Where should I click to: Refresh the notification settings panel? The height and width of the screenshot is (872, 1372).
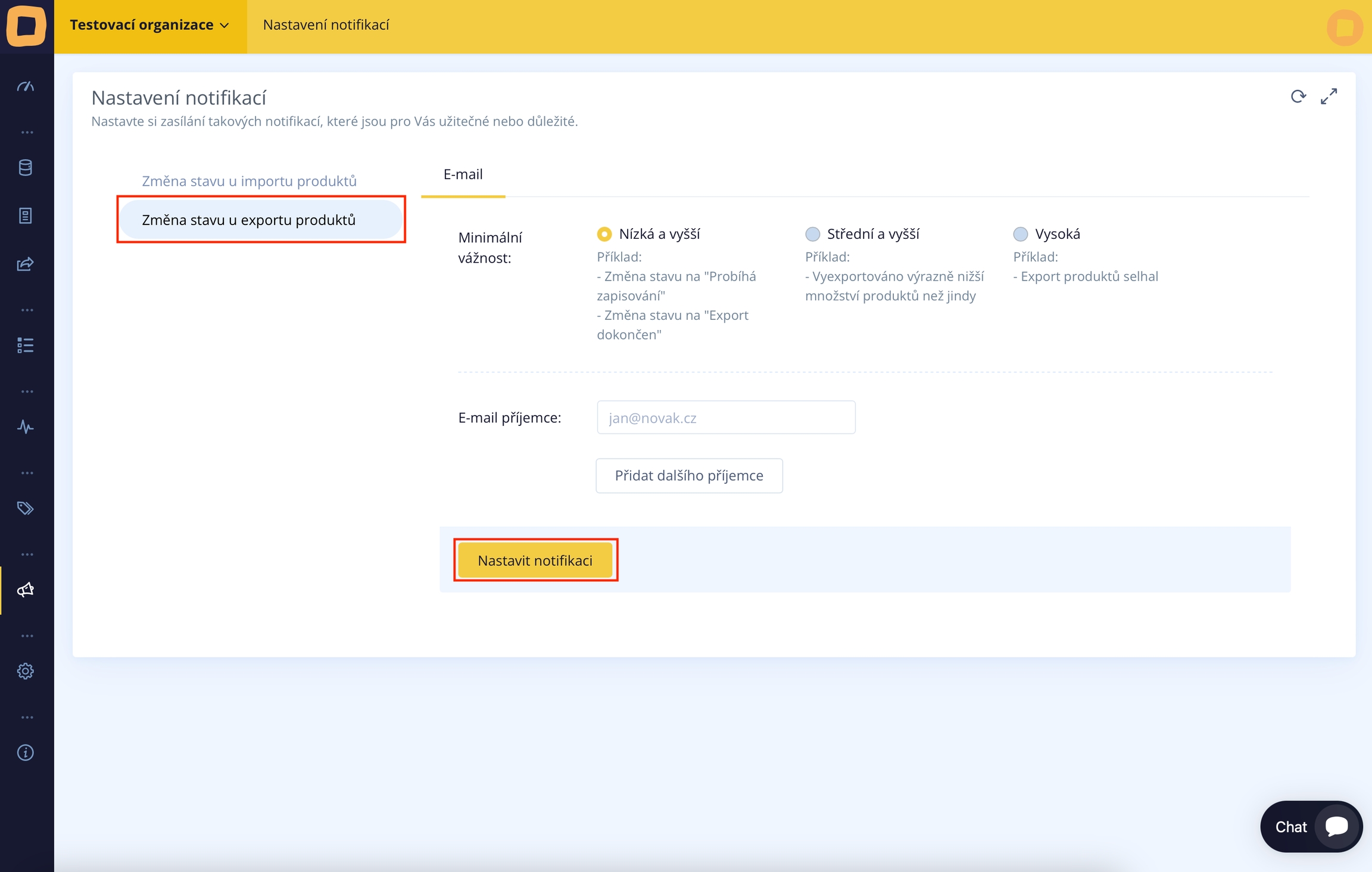click(1298, 96)
